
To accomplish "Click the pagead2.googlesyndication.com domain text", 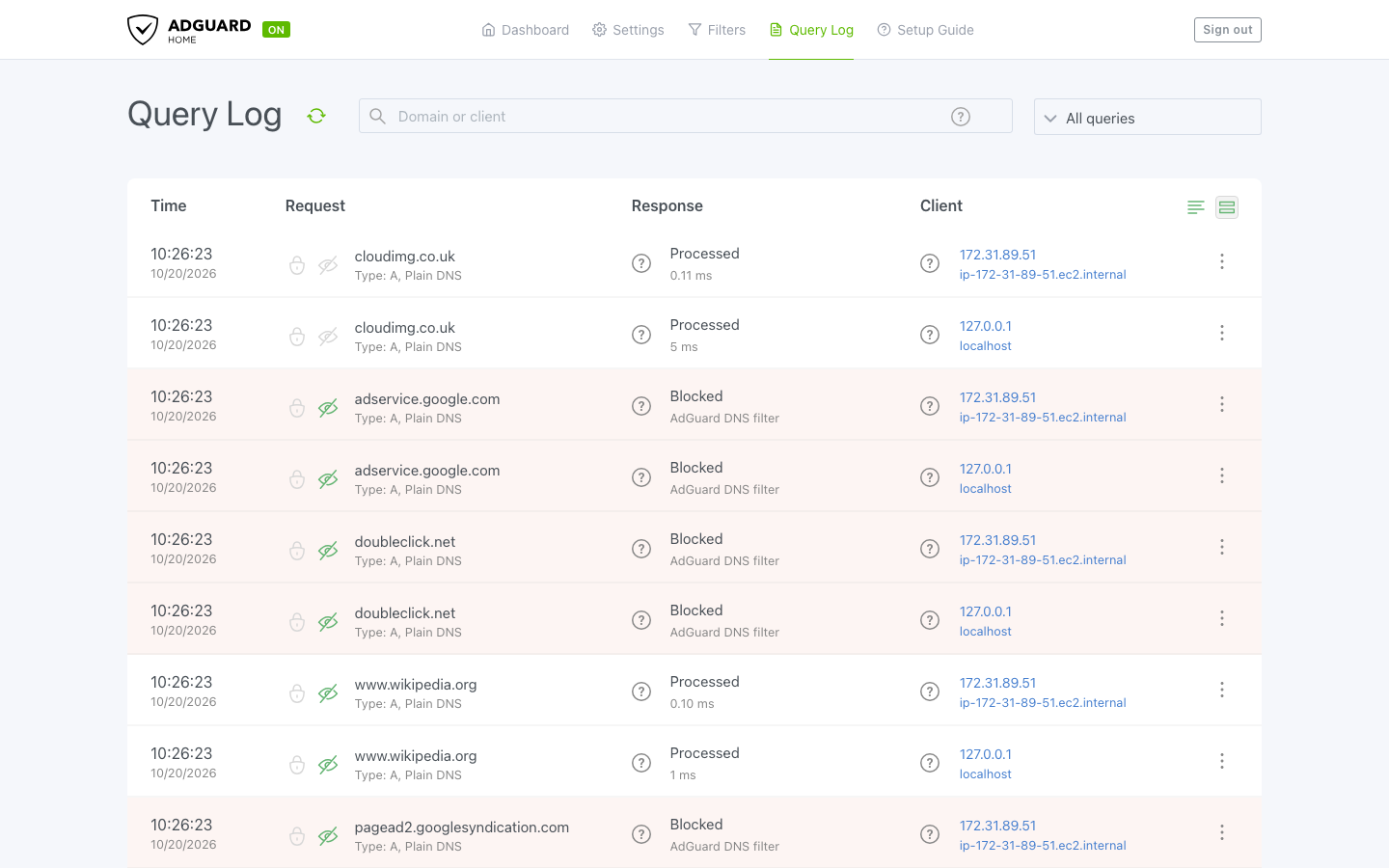I will coord(462,827).
